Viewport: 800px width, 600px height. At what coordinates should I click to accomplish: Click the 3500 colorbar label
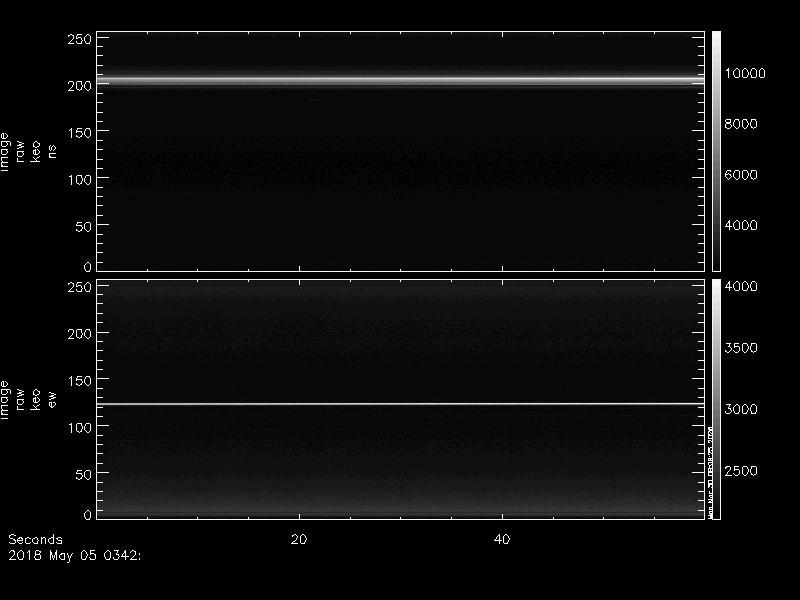click(x=741, y=348)
